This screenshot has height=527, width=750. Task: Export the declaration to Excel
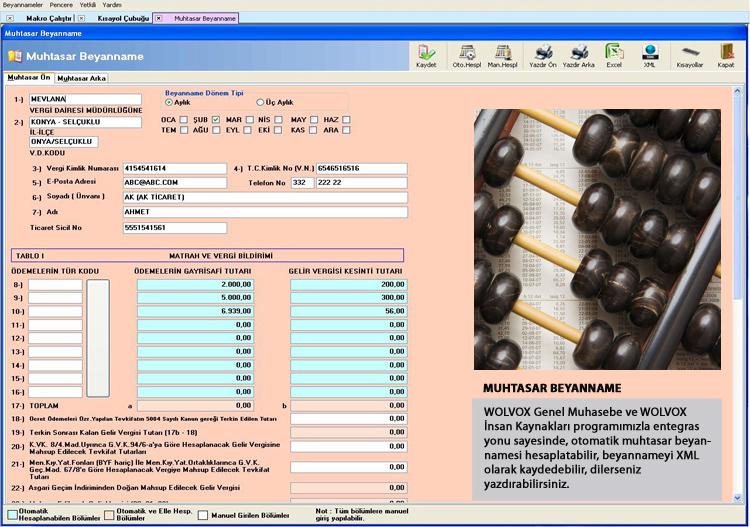point(614,55)
